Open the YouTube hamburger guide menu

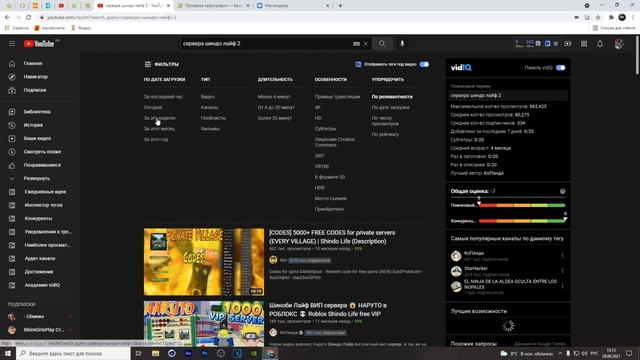12,44
